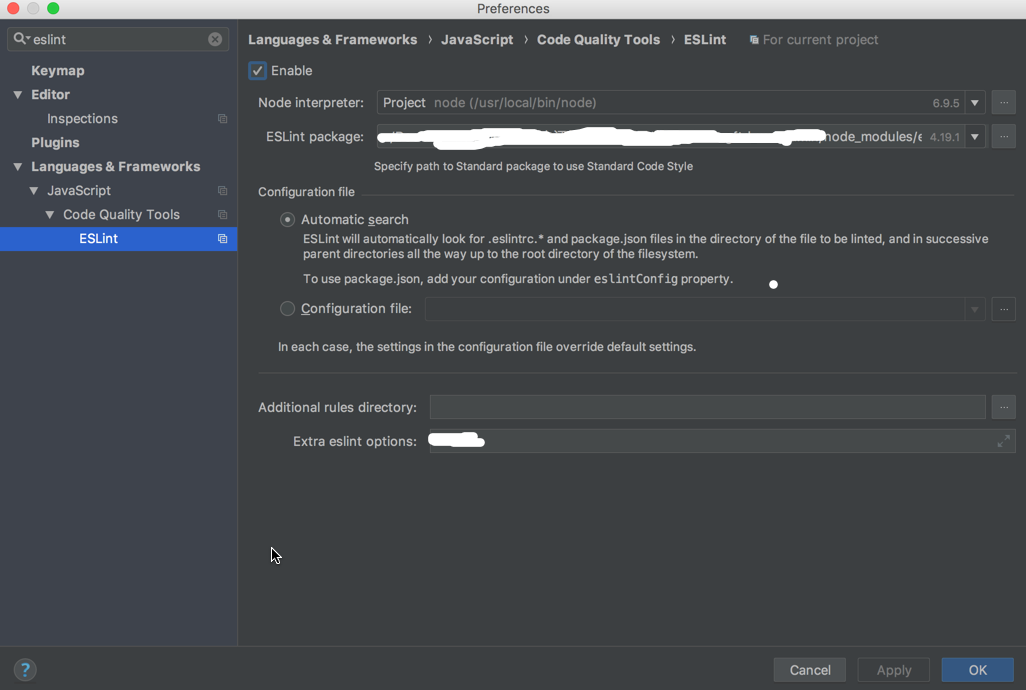Toggle the Enable ESLint checkbox
Screen dimensions: 1026x690
click(257, 71)
